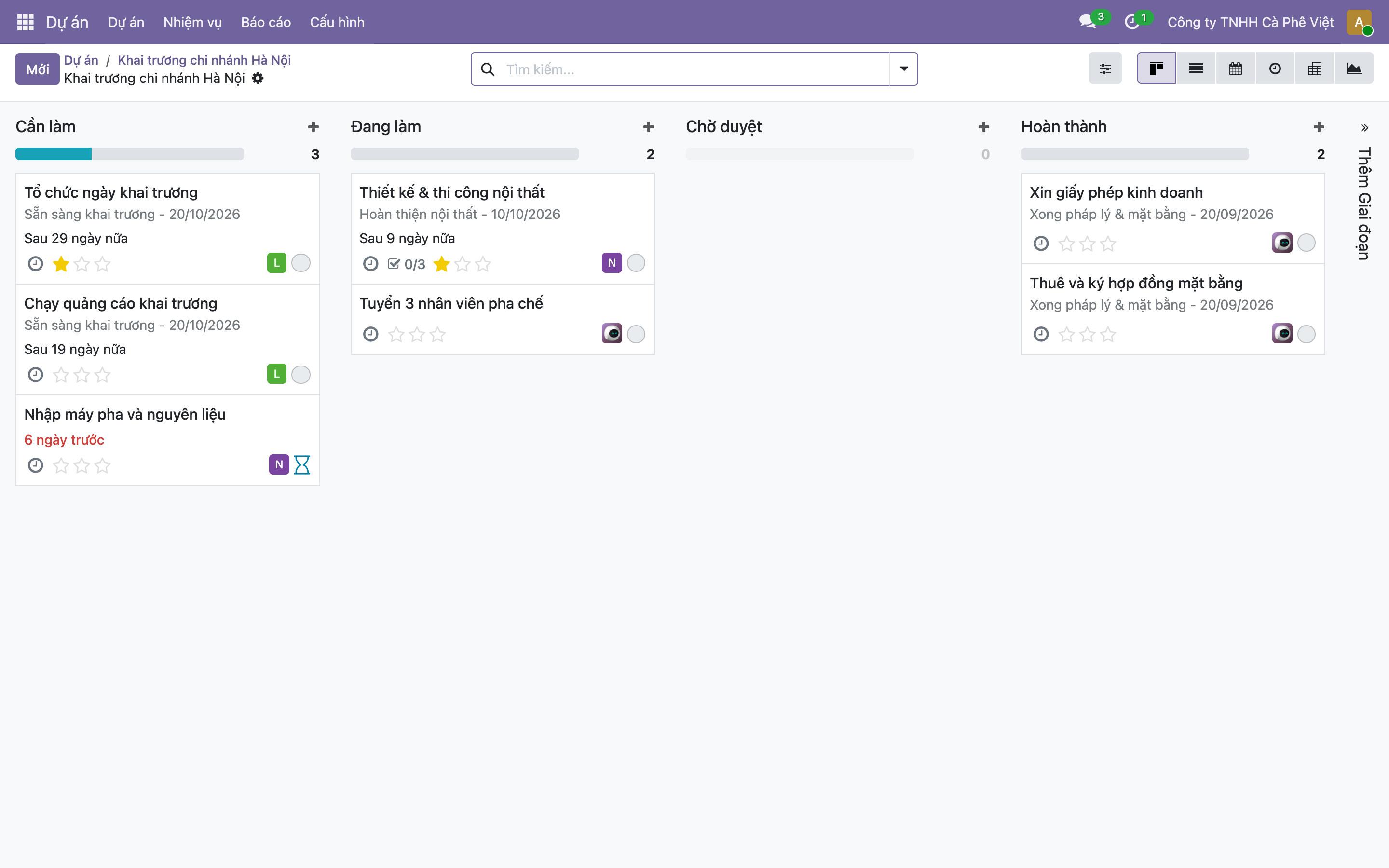
Task: Click the search magnifier icon
Action: point(487,69)
